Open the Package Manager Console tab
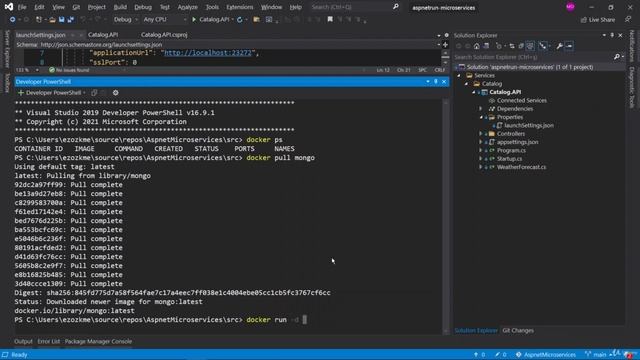Screen dimensions: 640x360 pos(98,342)
